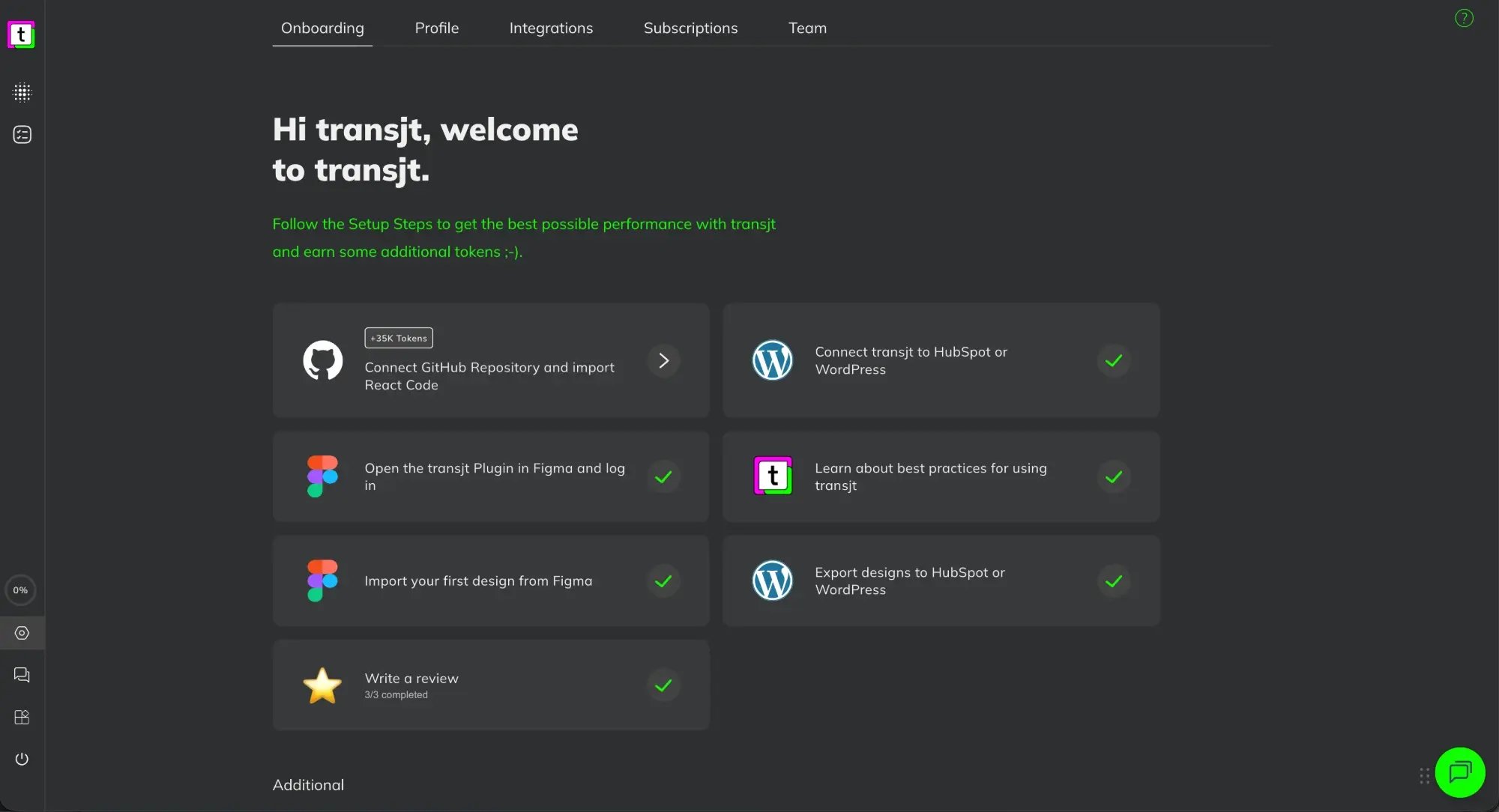Click the transjt logo in sidebar
1499x812 pixels.
click(21, 34)
